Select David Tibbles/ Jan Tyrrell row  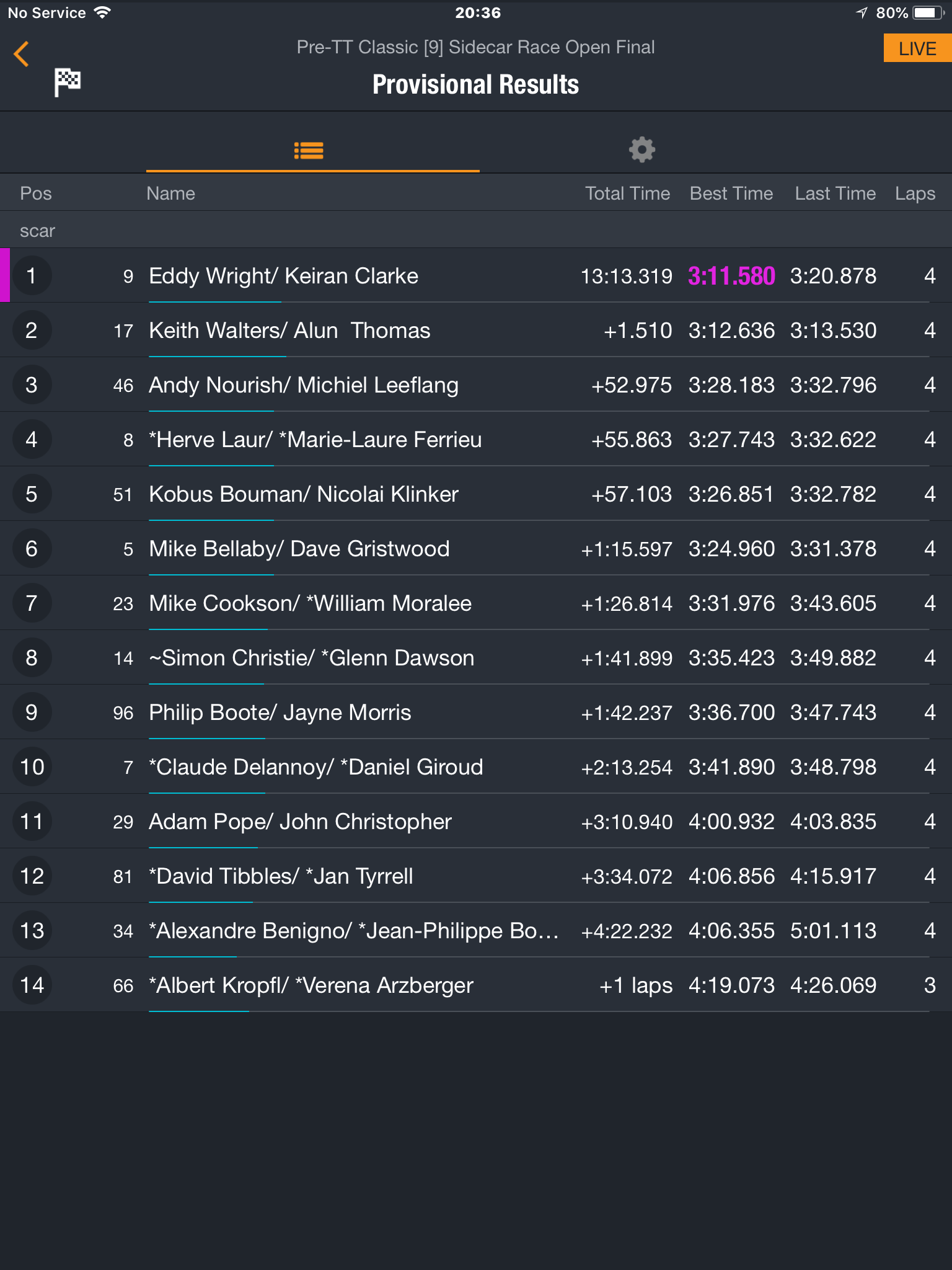point(476,876)
